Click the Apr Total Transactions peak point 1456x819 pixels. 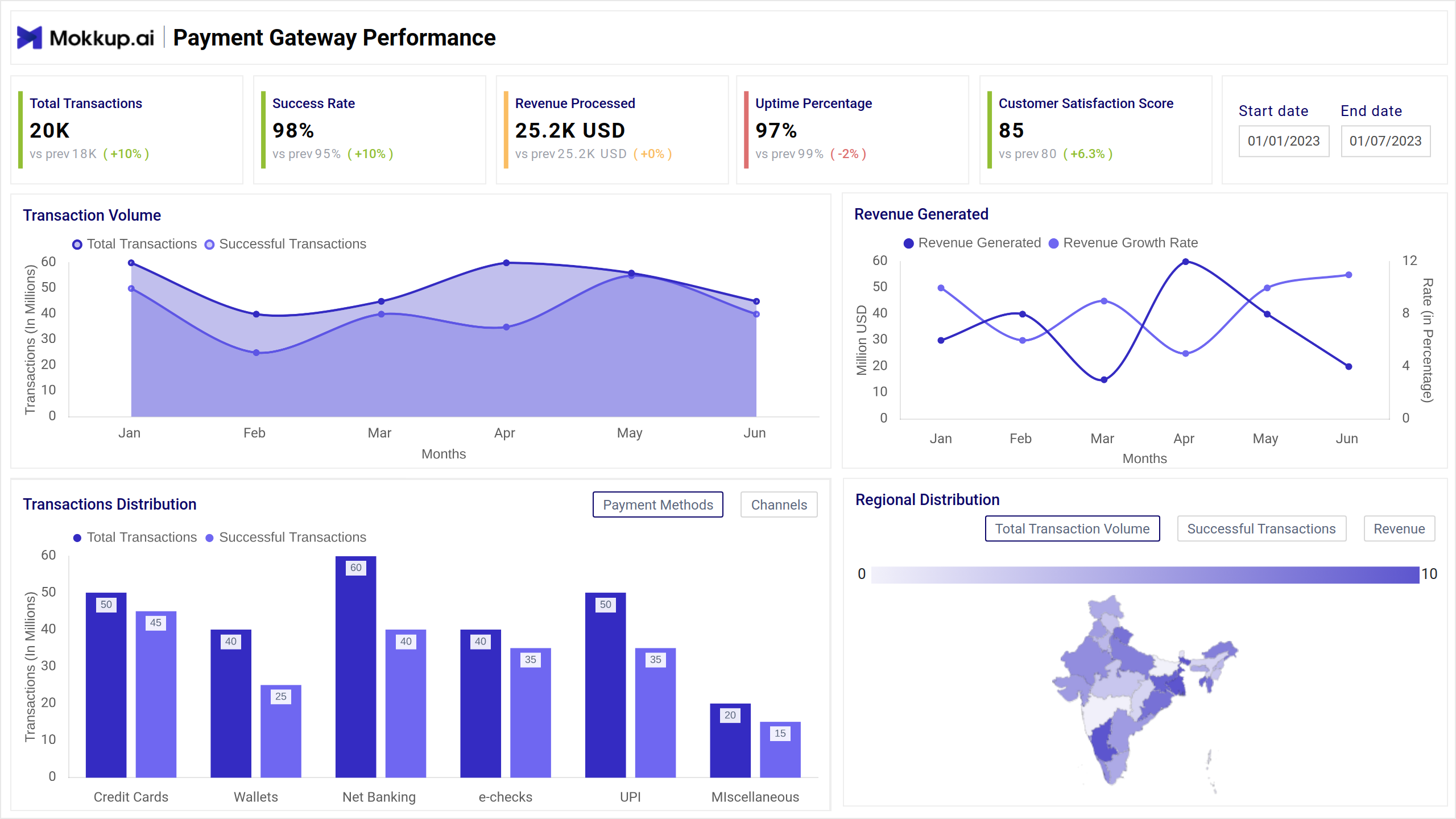(x=506, y=263)
